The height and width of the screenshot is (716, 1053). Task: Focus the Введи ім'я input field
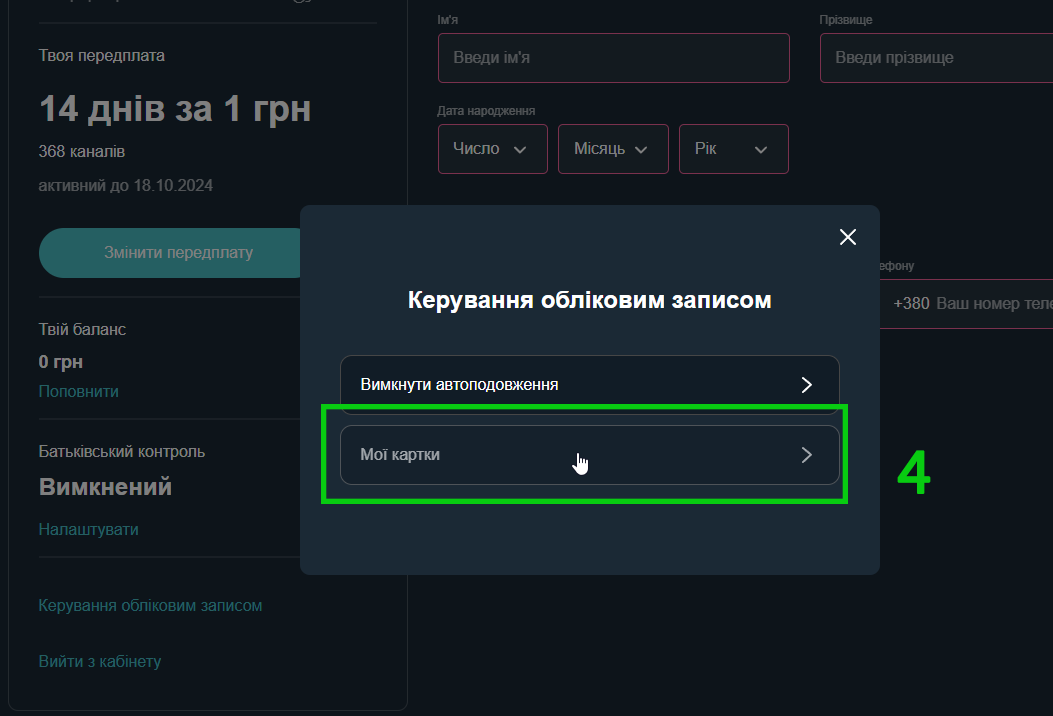pyautogui.click(x=613, y=58)
